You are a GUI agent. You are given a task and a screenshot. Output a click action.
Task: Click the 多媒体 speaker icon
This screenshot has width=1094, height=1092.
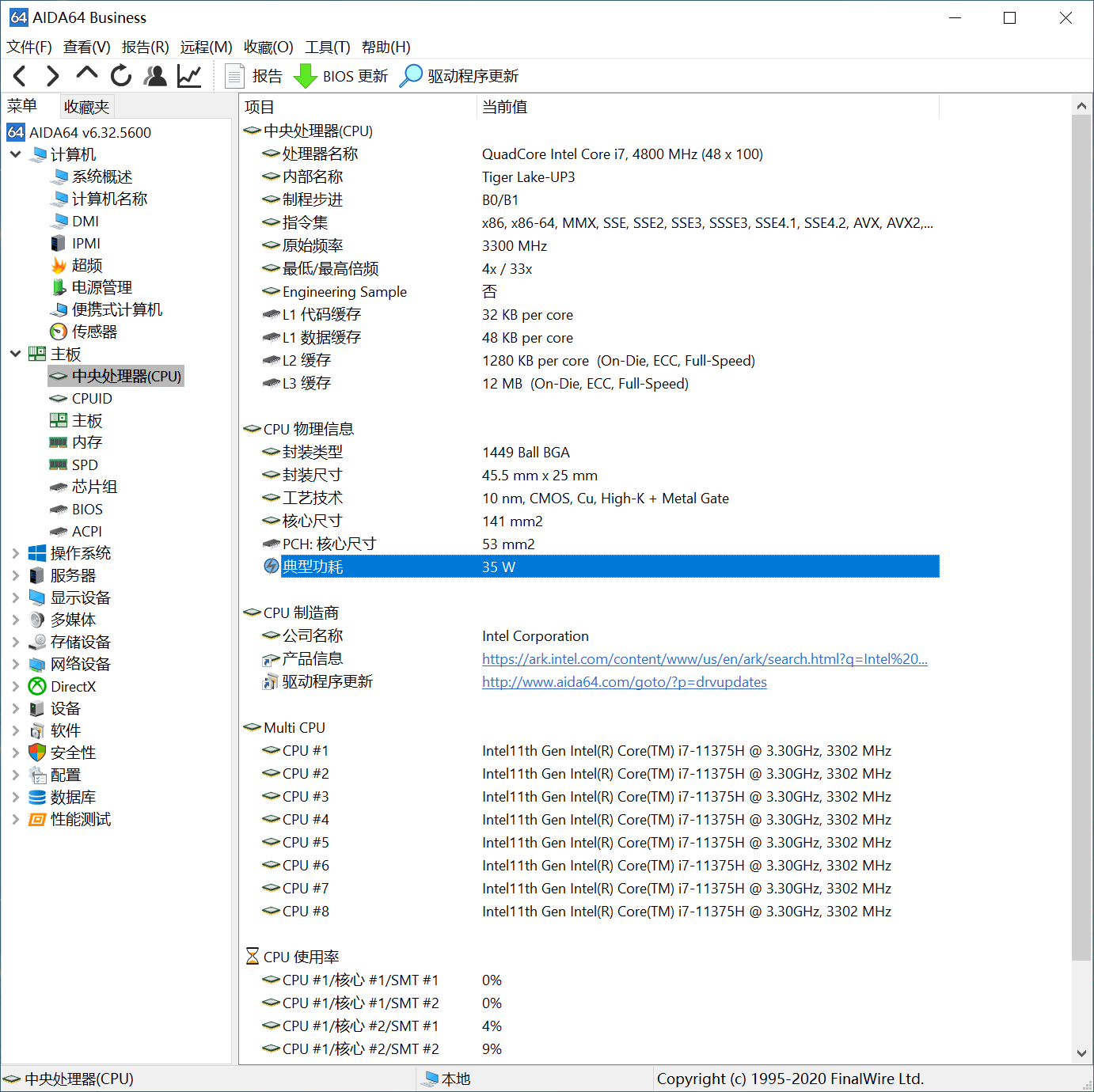point(37,620)
